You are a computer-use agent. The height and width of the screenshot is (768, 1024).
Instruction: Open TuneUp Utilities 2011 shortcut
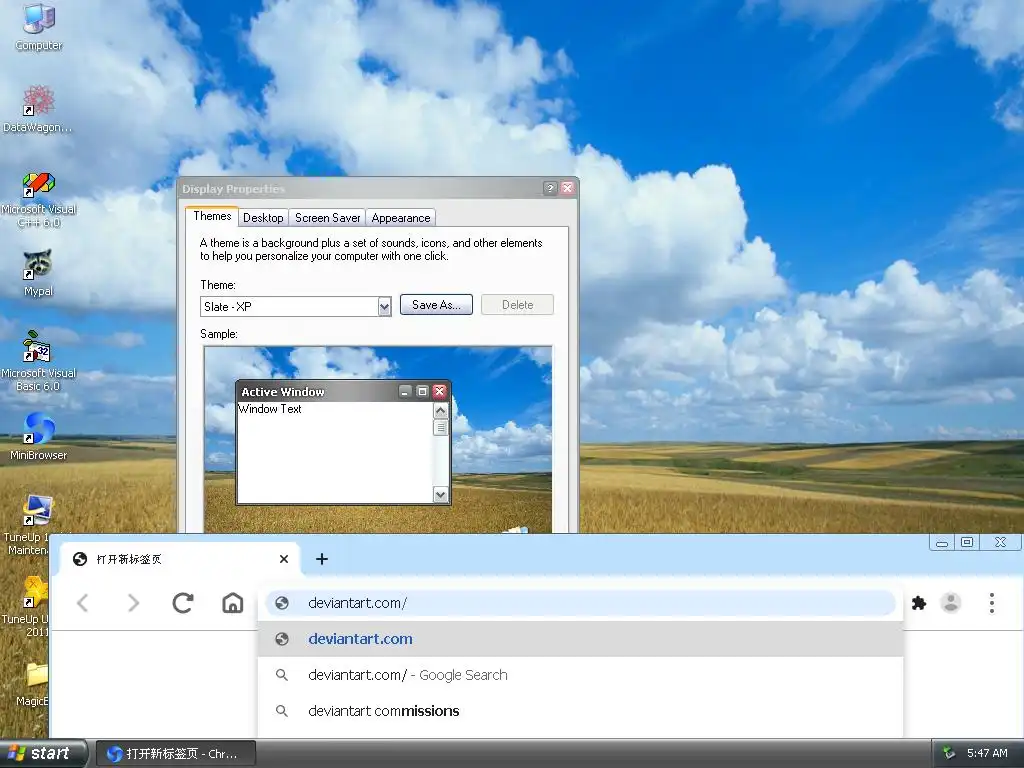point(27,606)
